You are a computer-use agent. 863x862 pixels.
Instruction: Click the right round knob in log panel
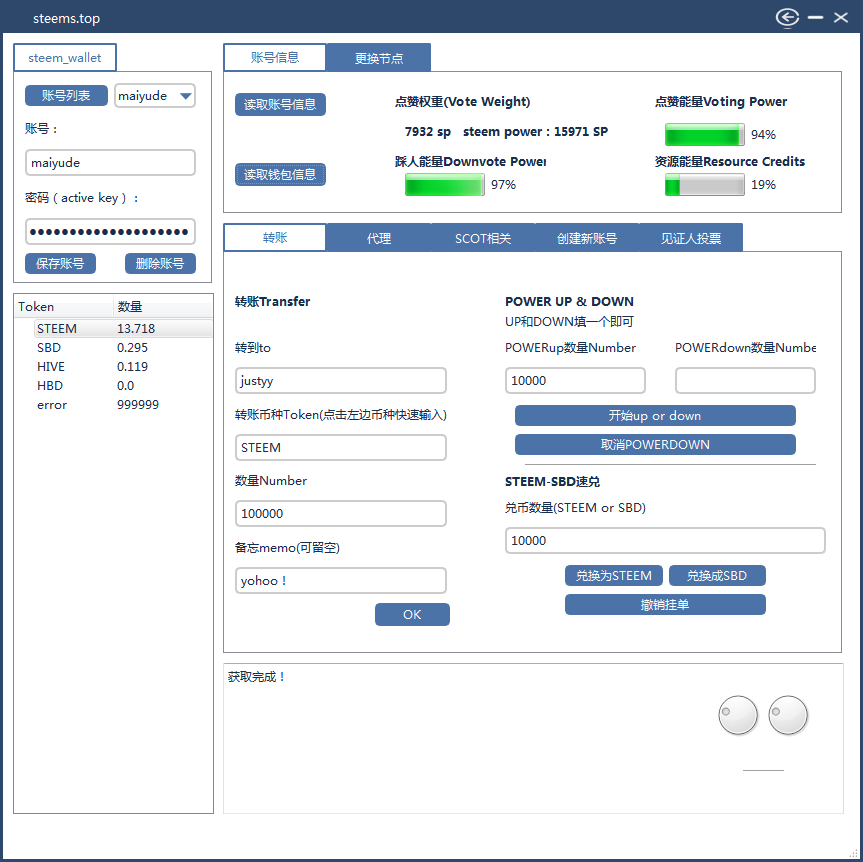[x=788, y=715]
